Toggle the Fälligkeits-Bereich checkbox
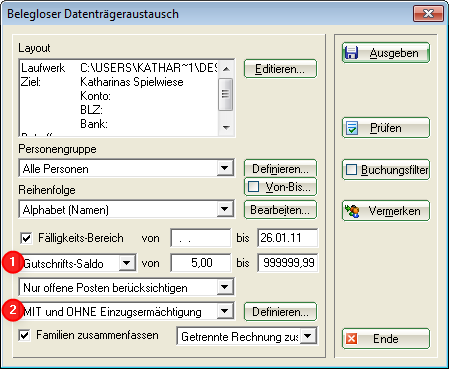 (x=26, y=238)
